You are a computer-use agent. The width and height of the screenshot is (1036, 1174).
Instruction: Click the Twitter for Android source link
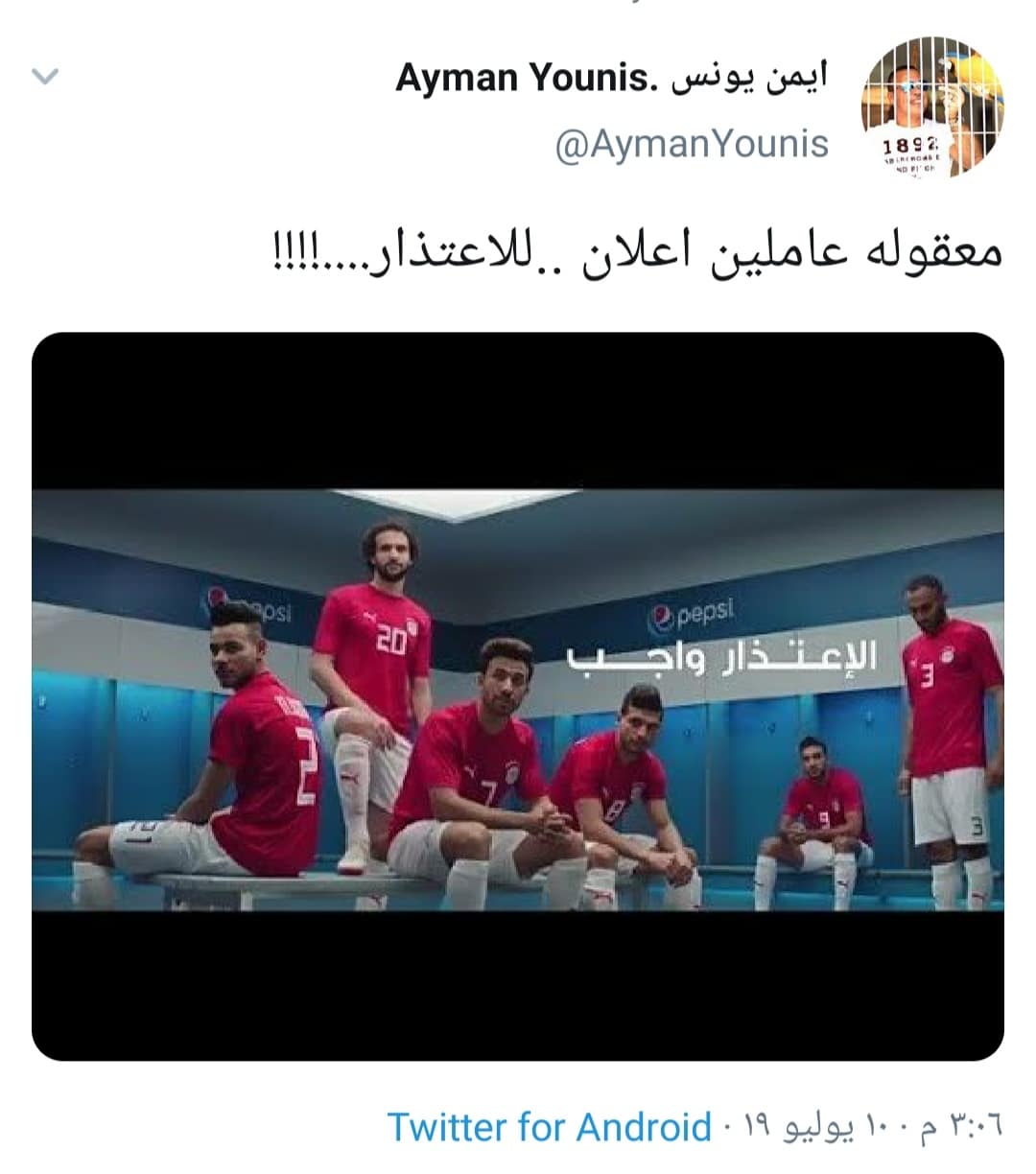(550, 1127)
